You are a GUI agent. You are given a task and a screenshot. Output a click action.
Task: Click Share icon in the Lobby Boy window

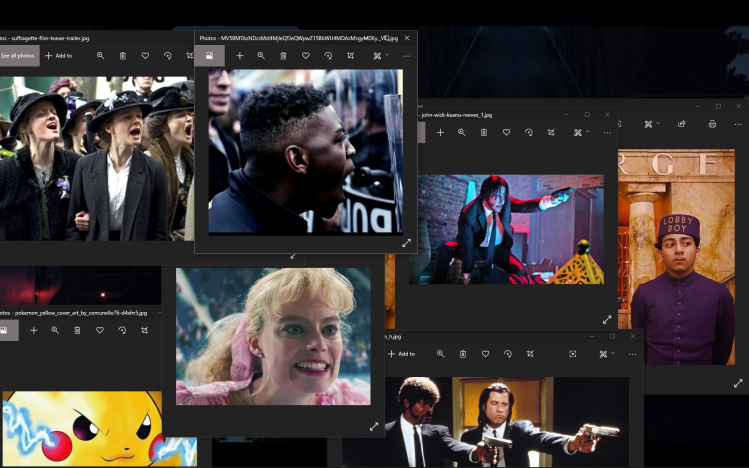[x=682, y=124]
